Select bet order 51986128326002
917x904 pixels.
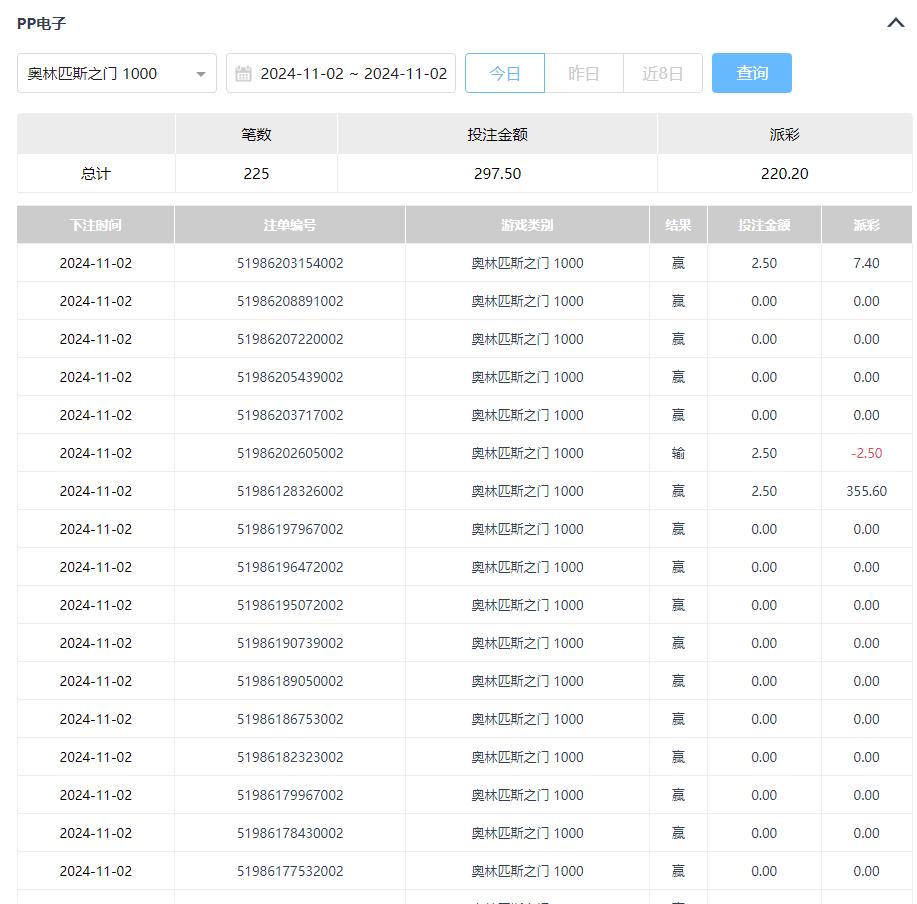click(x=290, y=491)
